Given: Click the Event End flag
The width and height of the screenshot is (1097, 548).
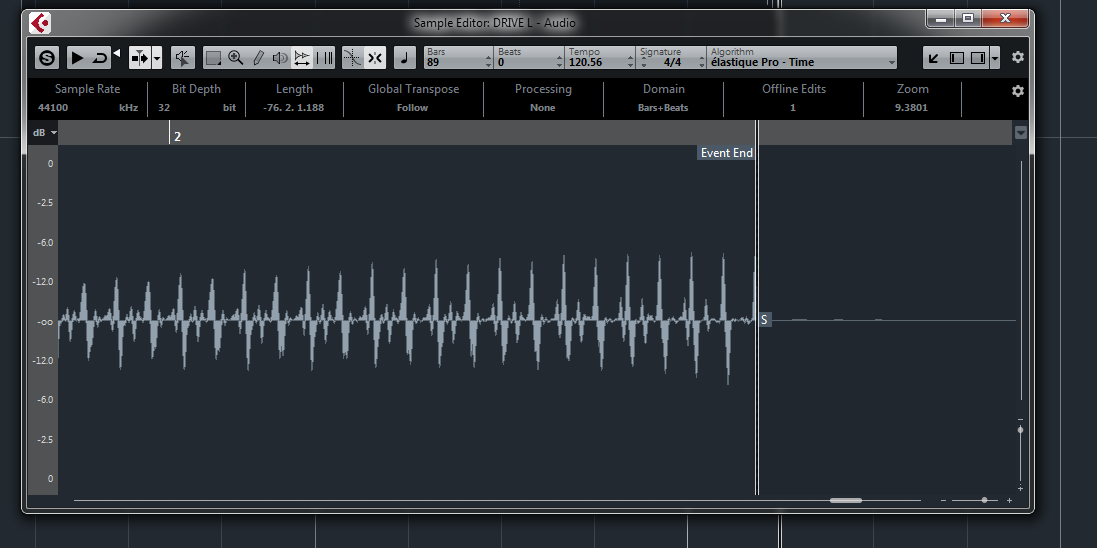Looking at the screenshot, I should [726, 153].
